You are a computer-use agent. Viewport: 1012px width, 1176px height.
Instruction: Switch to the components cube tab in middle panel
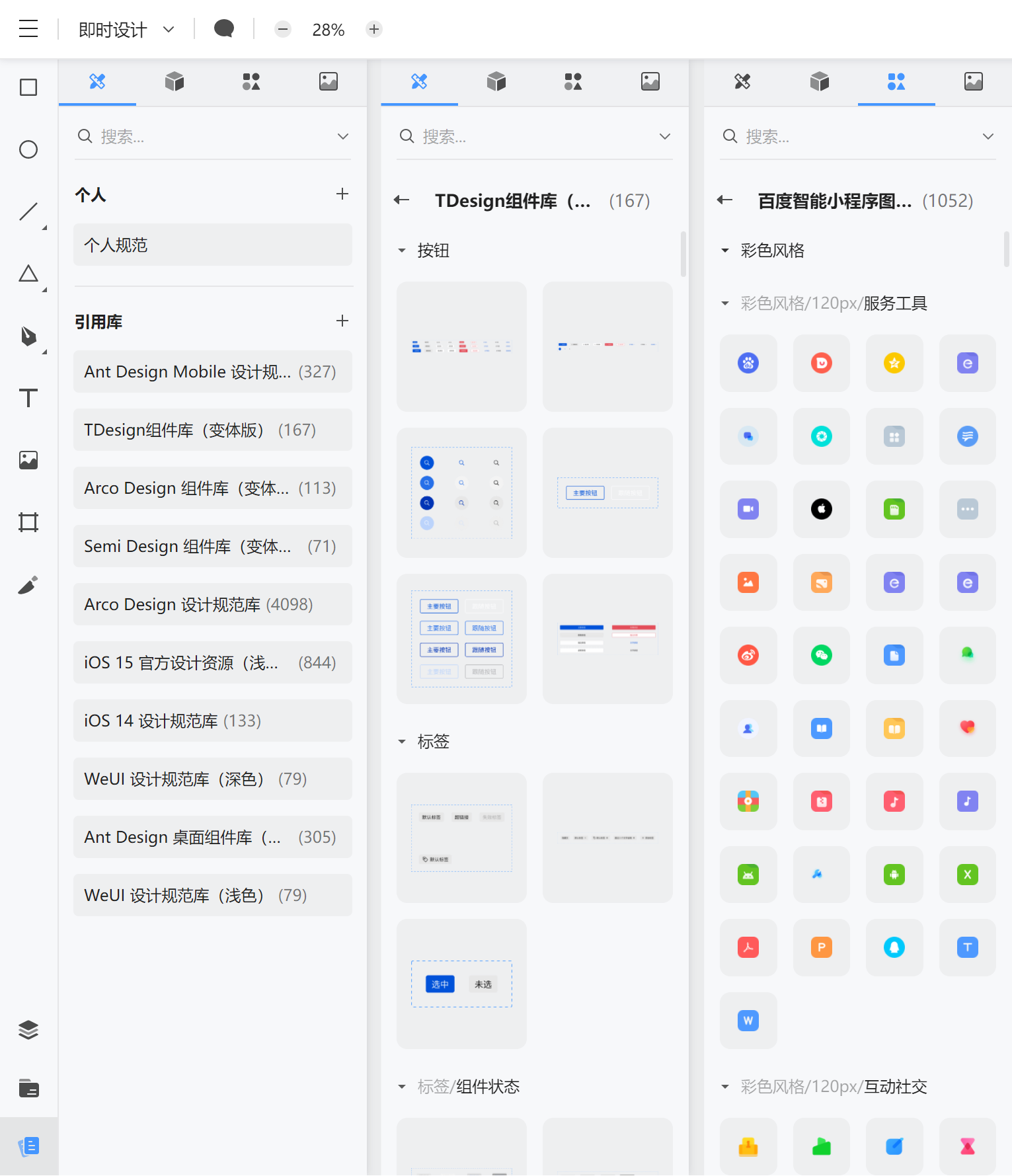496,81
